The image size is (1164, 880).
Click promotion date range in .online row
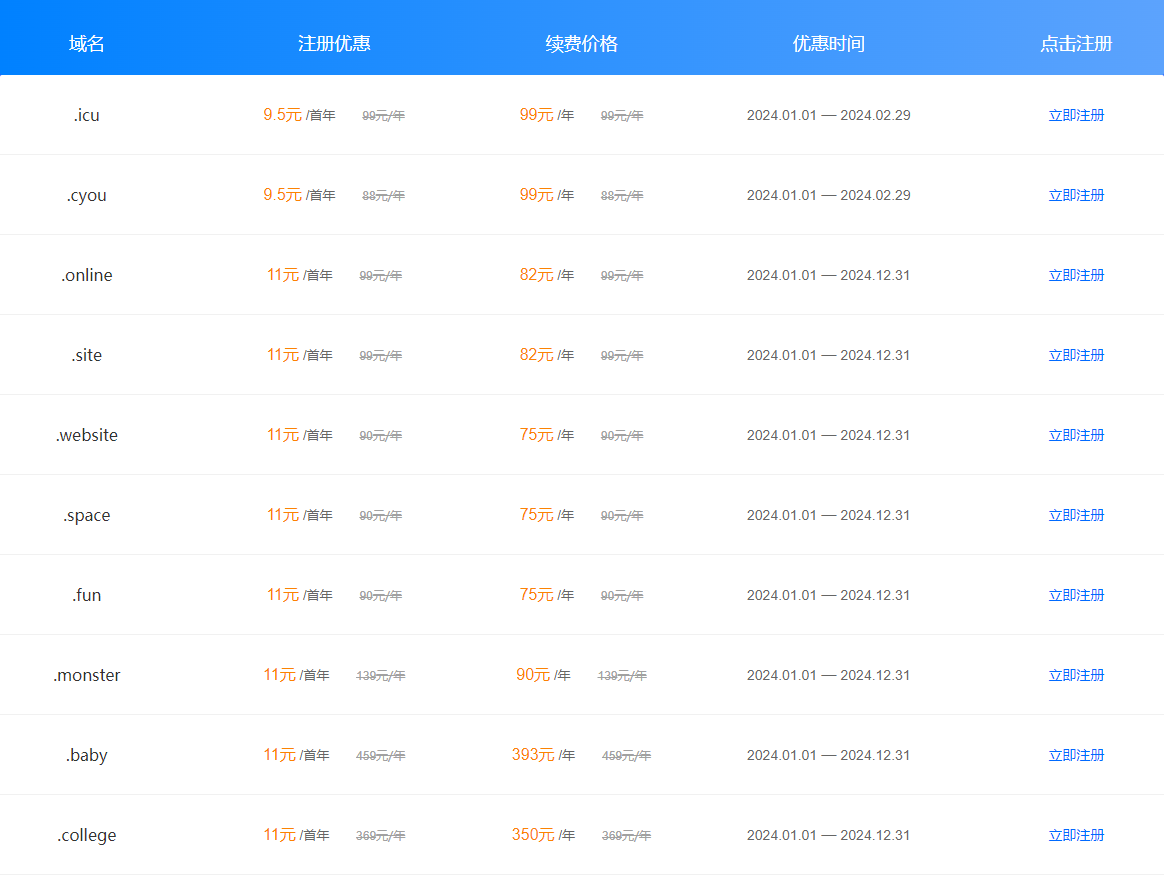coord(828,276)
